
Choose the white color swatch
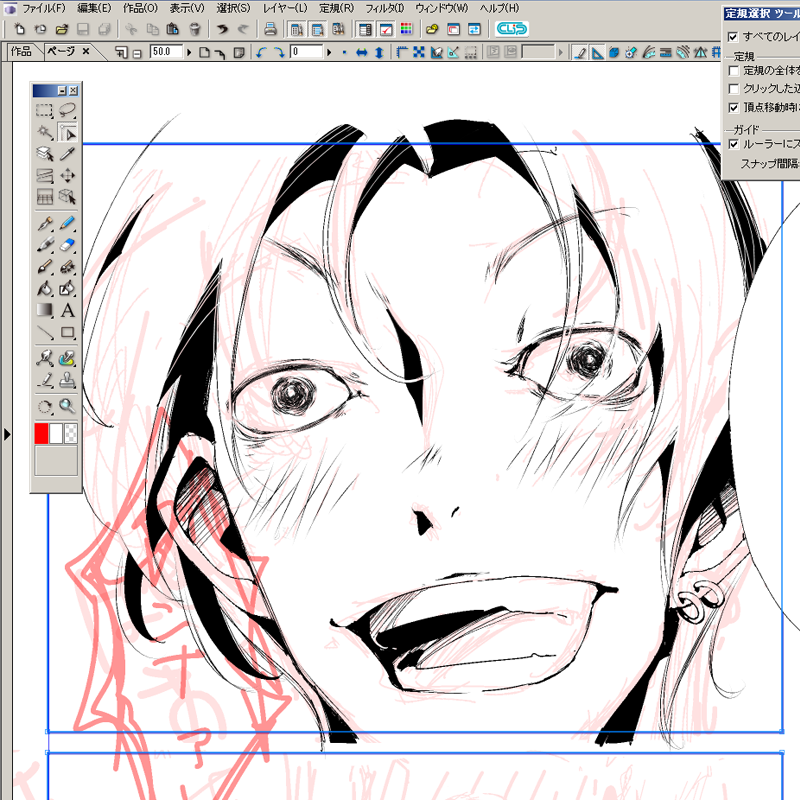[x=56, y=433]
